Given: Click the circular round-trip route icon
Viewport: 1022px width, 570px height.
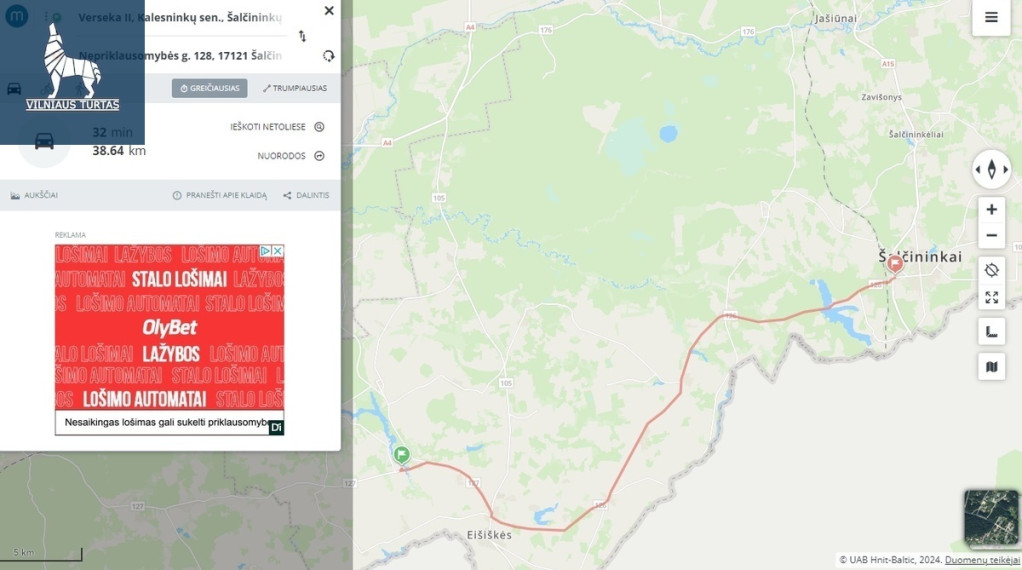Looking at the screenshot, I should coord(328,56).
